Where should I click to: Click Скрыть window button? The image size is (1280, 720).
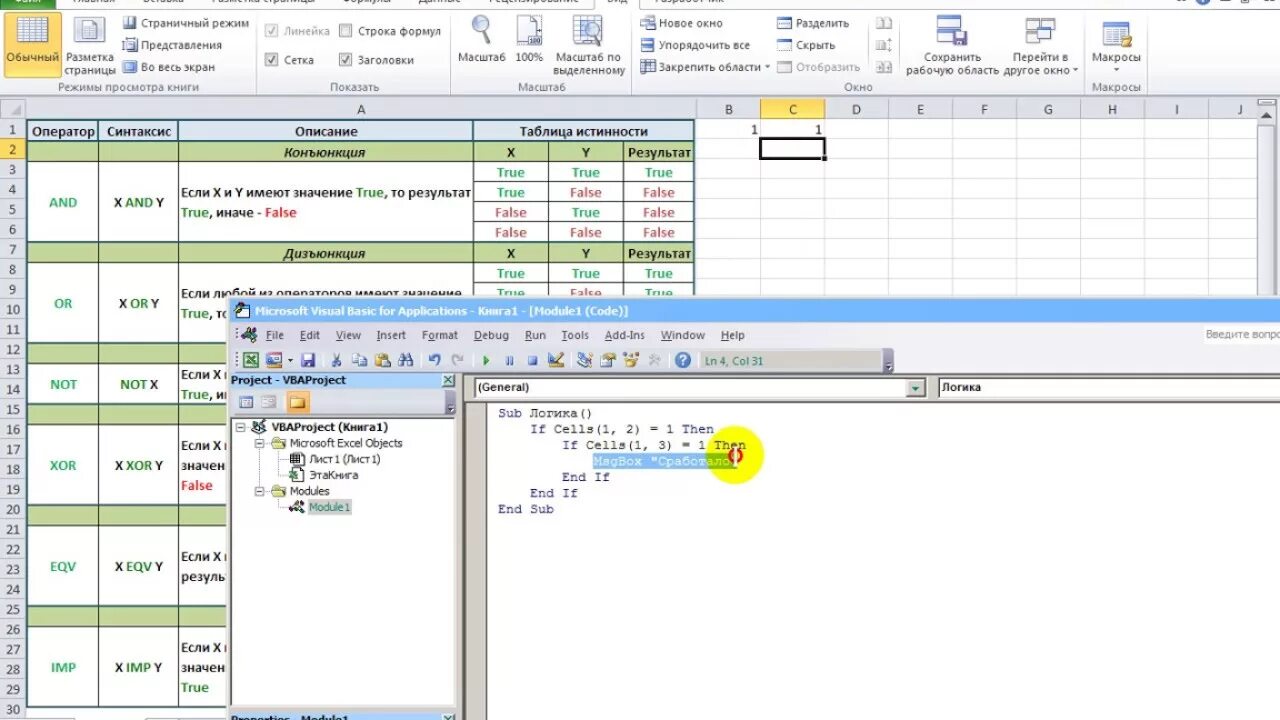806,45
